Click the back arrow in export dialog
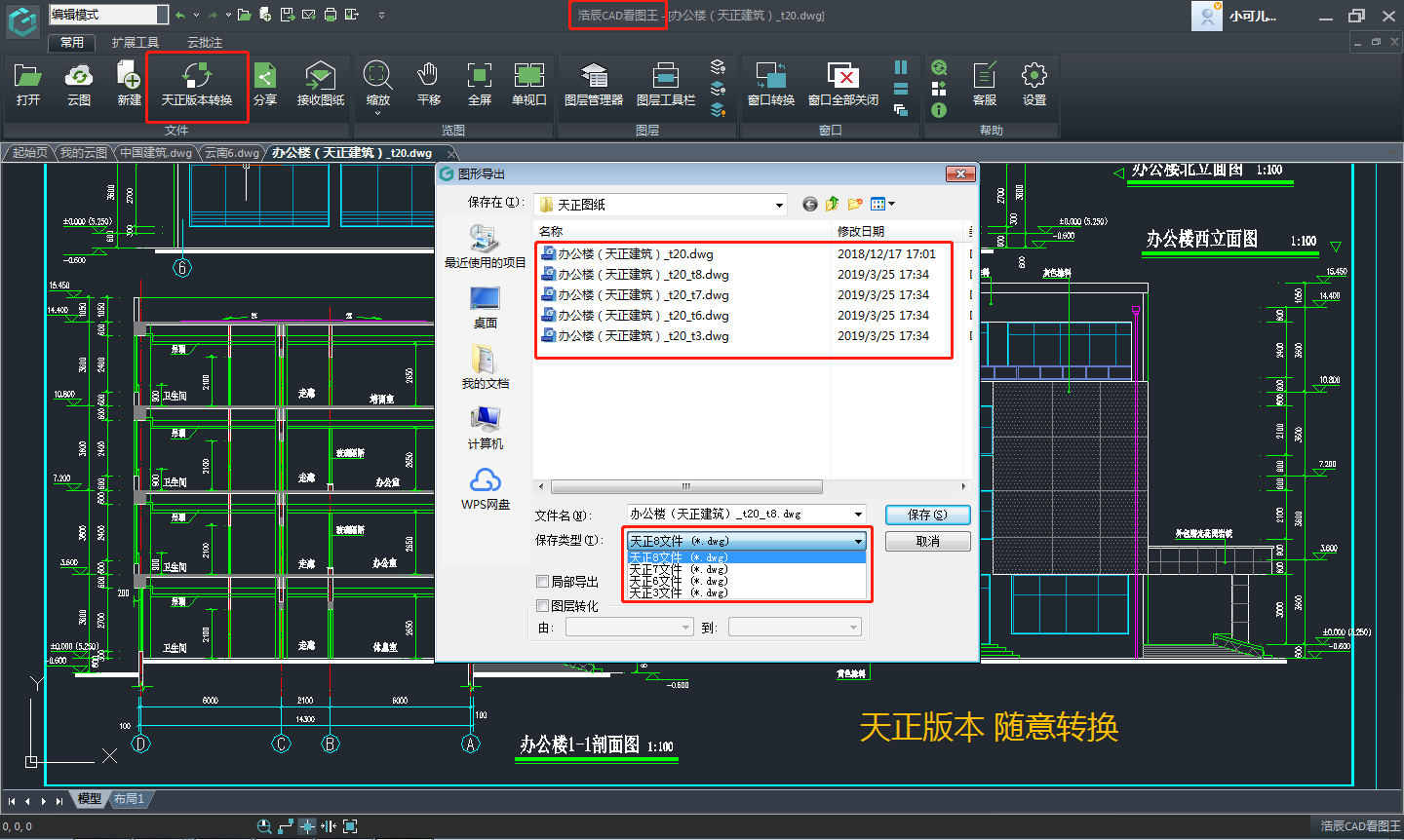This screenshot has width=1404, height=840. click(x=809, y=204)
